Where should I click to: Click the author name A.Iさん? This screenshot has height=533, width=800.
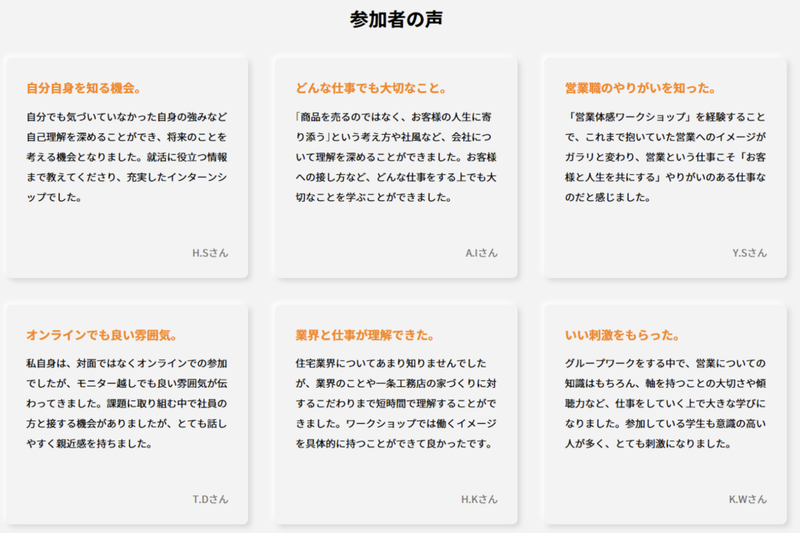pyautogui.click(x=481, y=253)
